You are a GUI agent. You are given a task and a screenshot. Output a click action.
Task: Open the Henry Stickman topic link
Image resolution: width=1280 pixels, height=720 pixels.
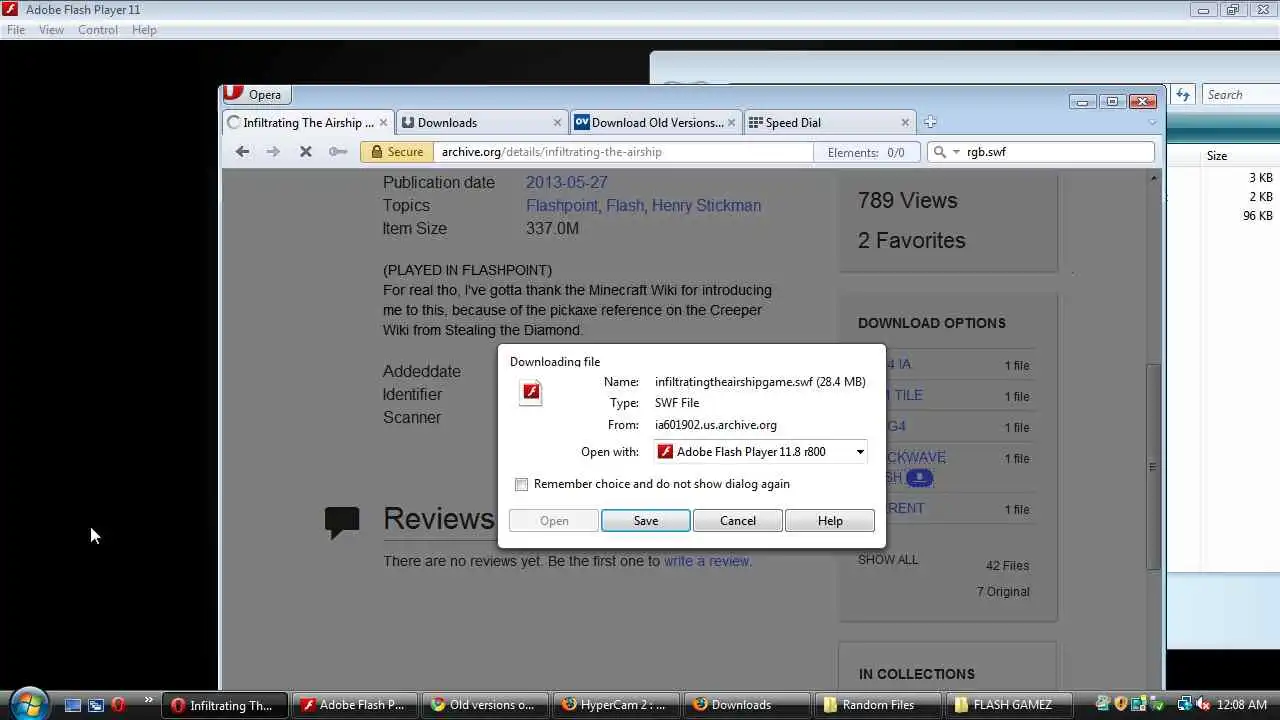[x=706, y=205]
